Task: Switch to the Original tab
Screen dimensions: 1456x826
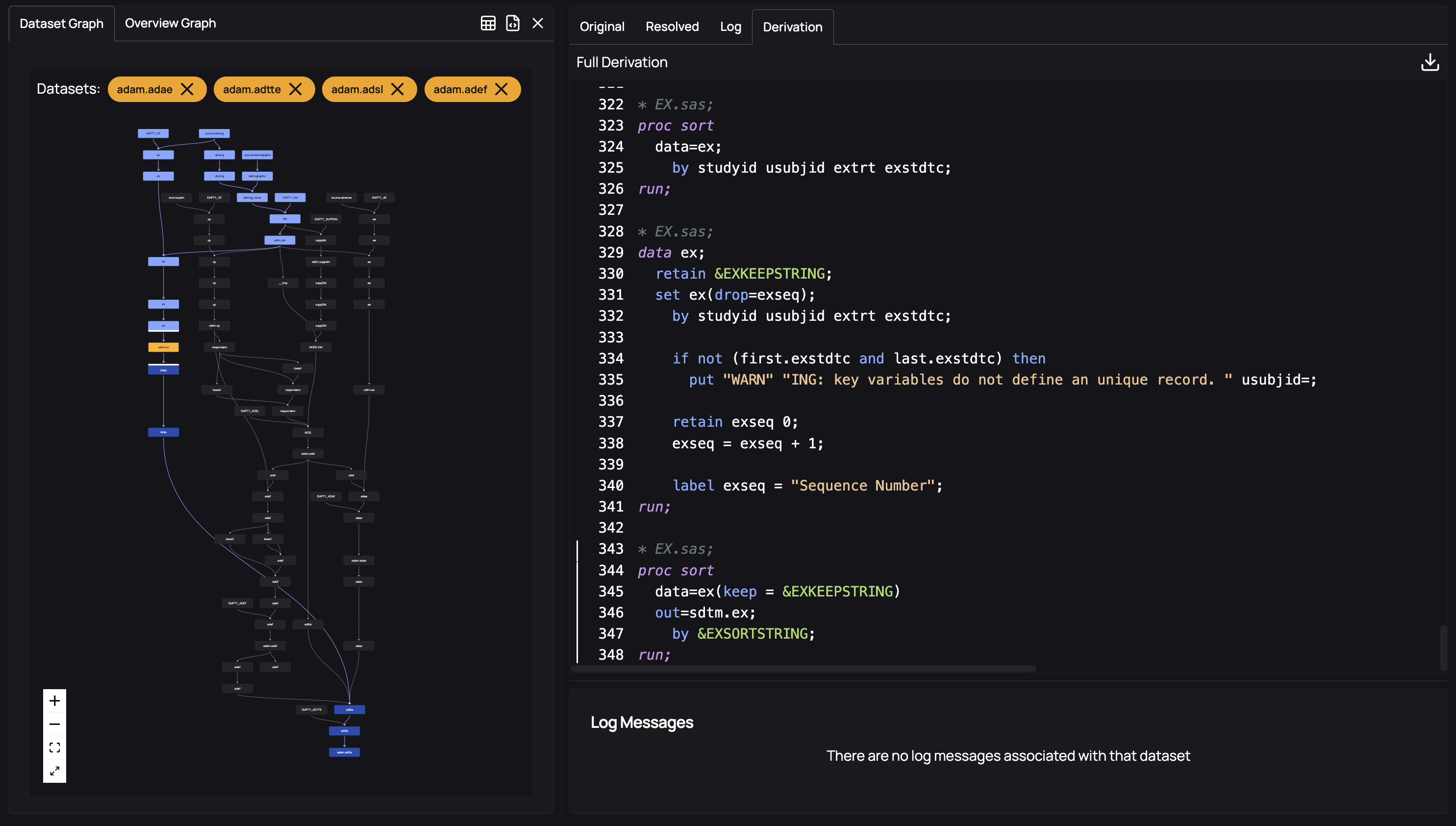Action: [x=602, y=26]
